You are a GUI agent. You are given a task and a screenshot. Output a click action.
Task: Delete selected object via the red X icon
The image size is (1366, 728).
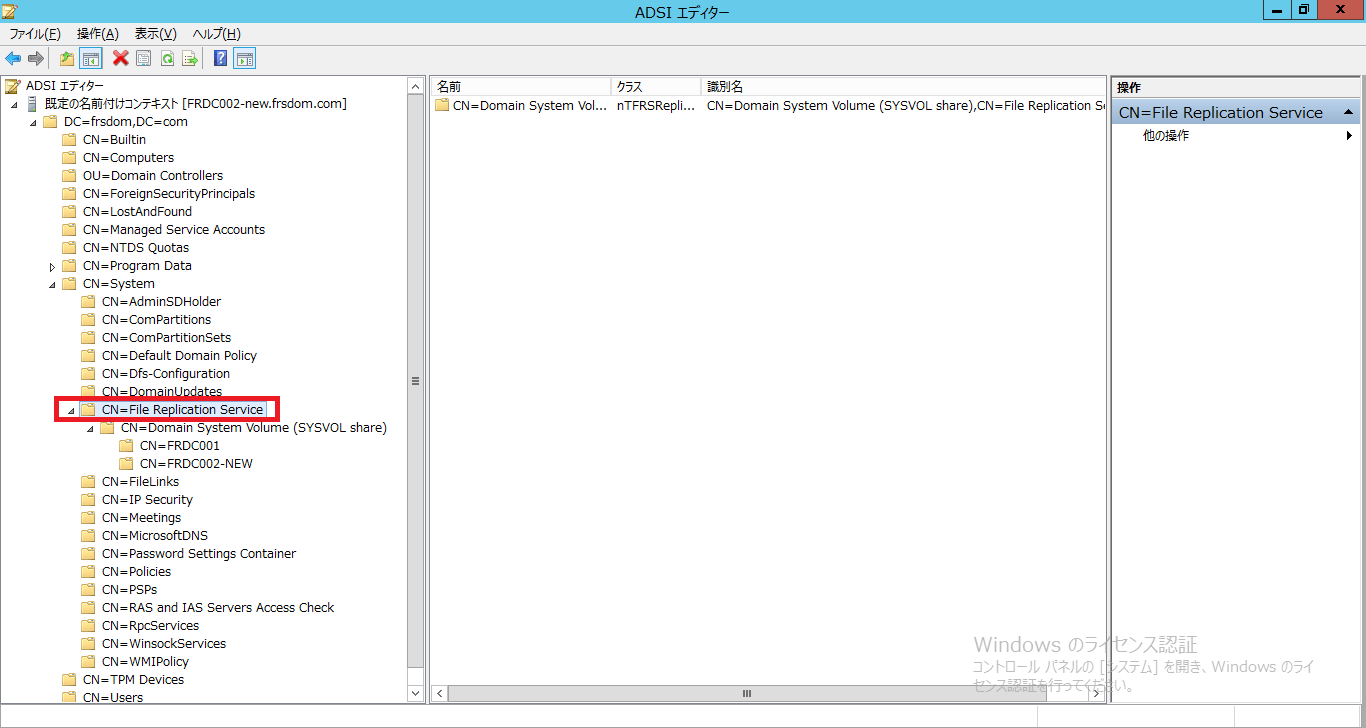[118, 58]
